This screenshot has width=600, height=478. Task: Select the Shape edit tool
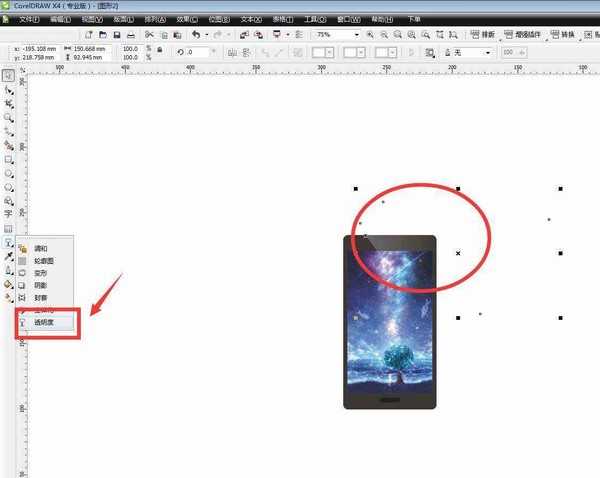(8, 90)
